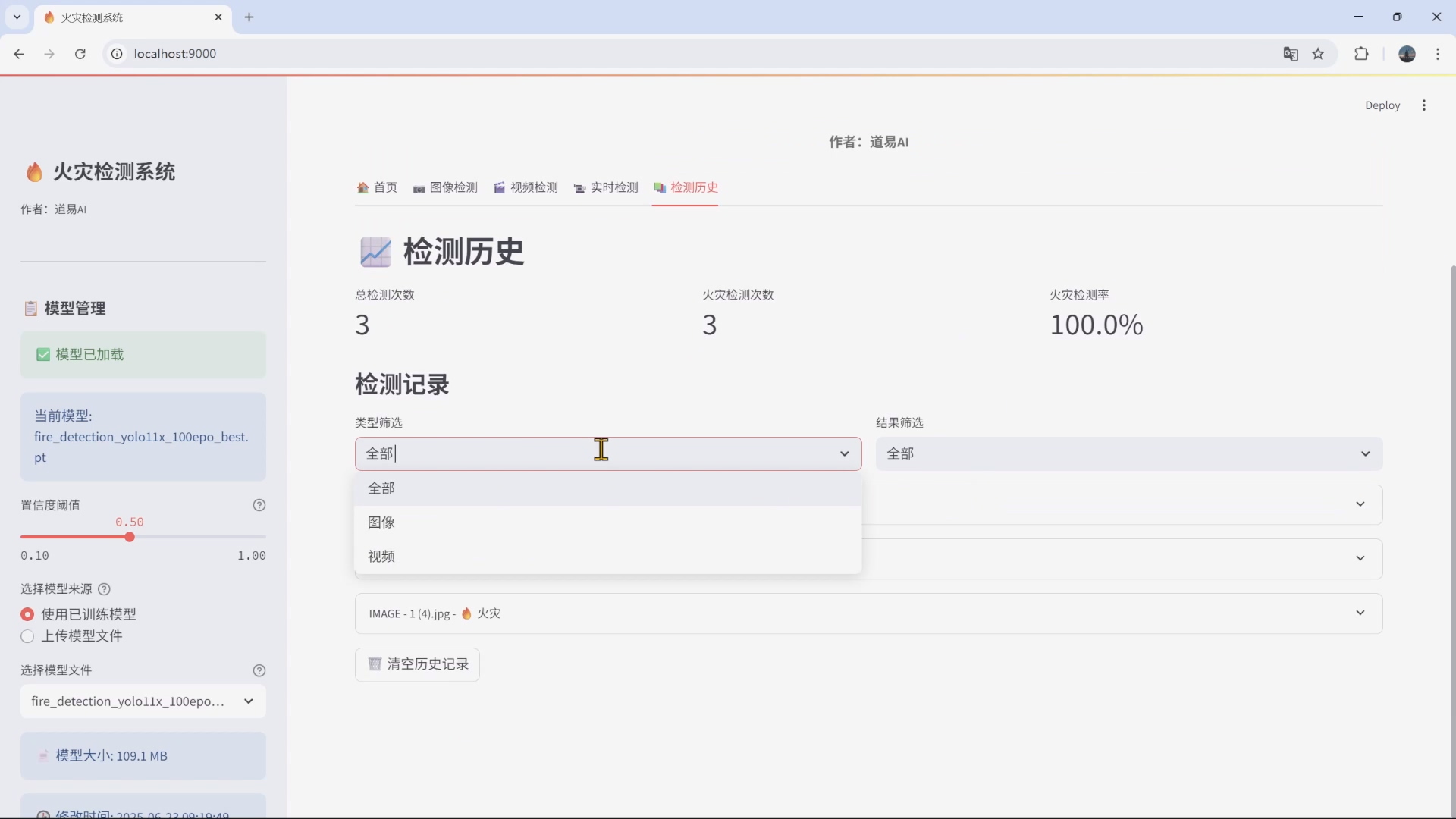
Task: Open the 结果筛选 dropdown
Action: click(x=1128, y=453)
